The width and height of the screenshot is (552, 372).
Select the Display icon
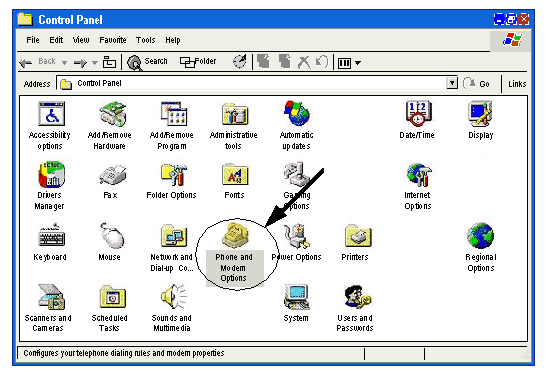pyautogui.click(x=480, y=113)
